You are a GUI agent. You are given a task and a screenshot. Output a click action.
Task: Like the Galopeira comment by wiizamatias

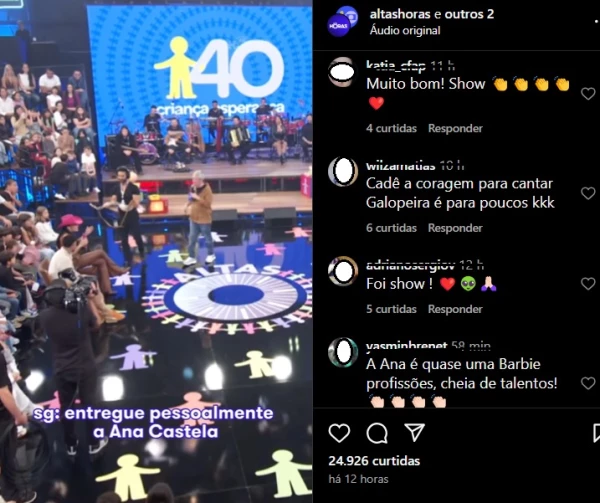588,193
